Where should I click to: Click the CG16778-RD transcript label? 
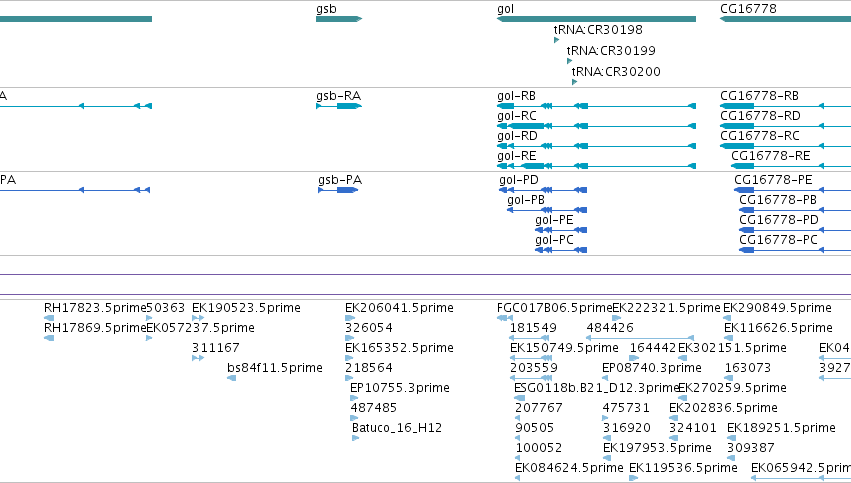[x=760, y=116]
